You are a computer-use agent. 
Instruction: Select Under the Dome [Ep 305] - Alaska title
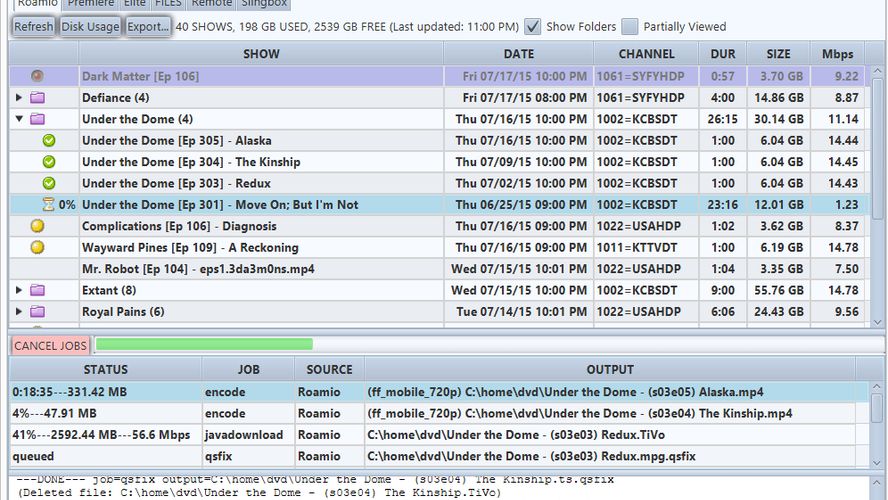(177, 140)
